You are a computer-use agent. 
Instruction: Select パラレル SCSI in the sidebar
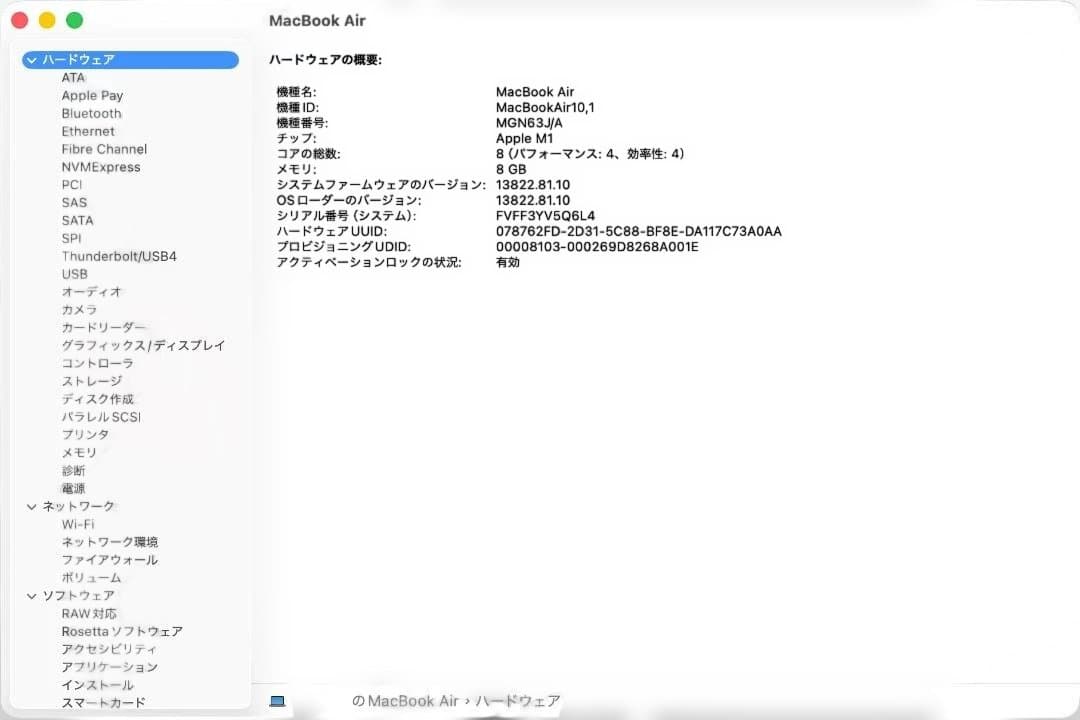(101, 418)
